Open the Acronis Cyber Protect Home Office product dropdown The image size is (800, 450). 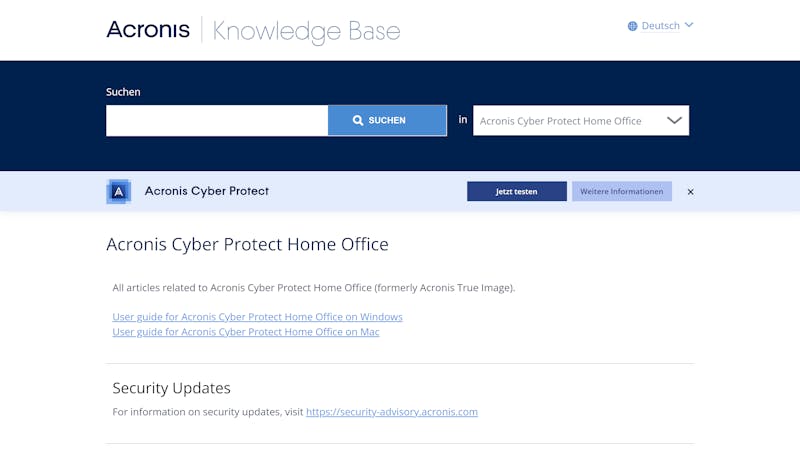pyautogui.click(x=581, y=120)
